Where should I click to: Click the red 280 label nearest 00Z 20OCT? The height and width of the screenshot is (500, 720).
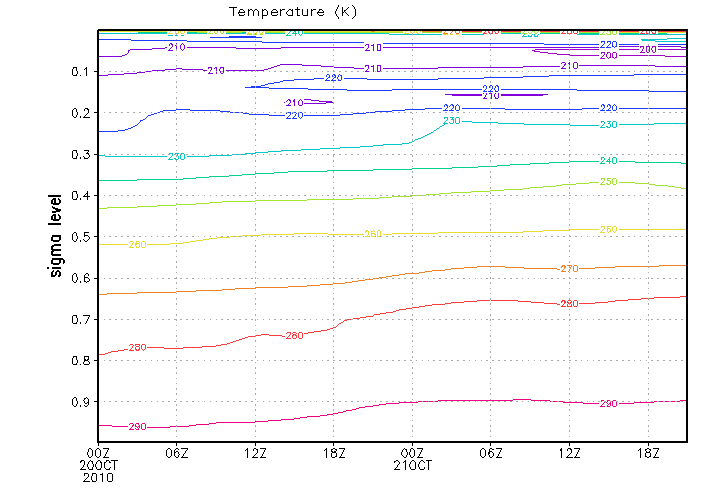(137, 348)
